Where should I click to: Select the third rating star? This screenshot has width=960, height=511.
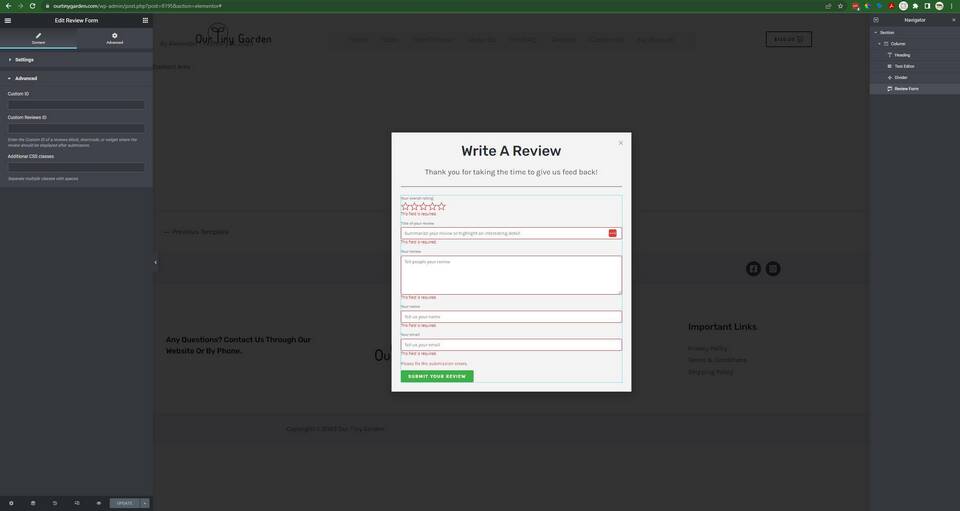423,207
